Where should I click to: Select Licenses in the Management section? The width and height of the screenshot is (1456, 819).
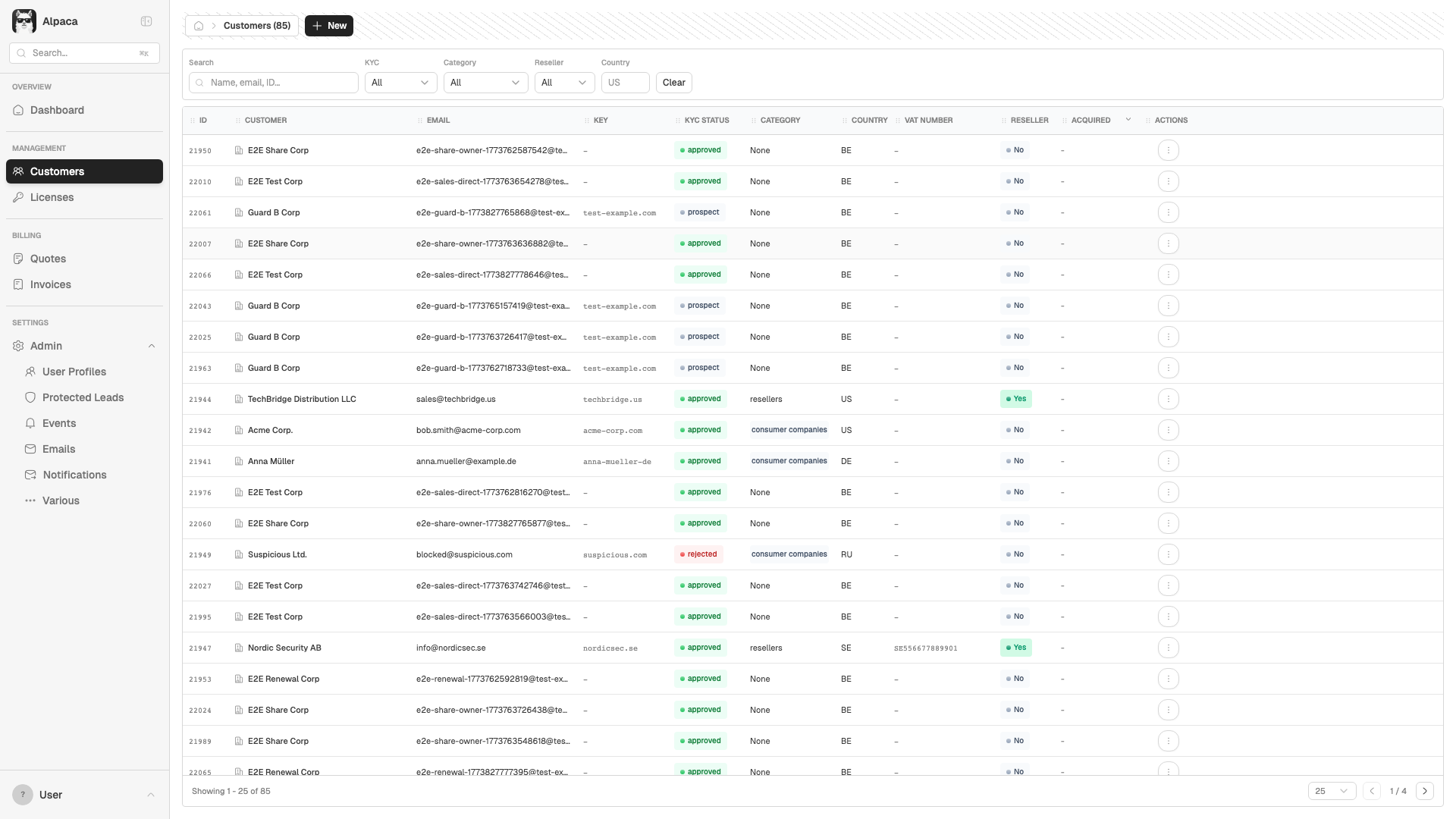[51, 197]
